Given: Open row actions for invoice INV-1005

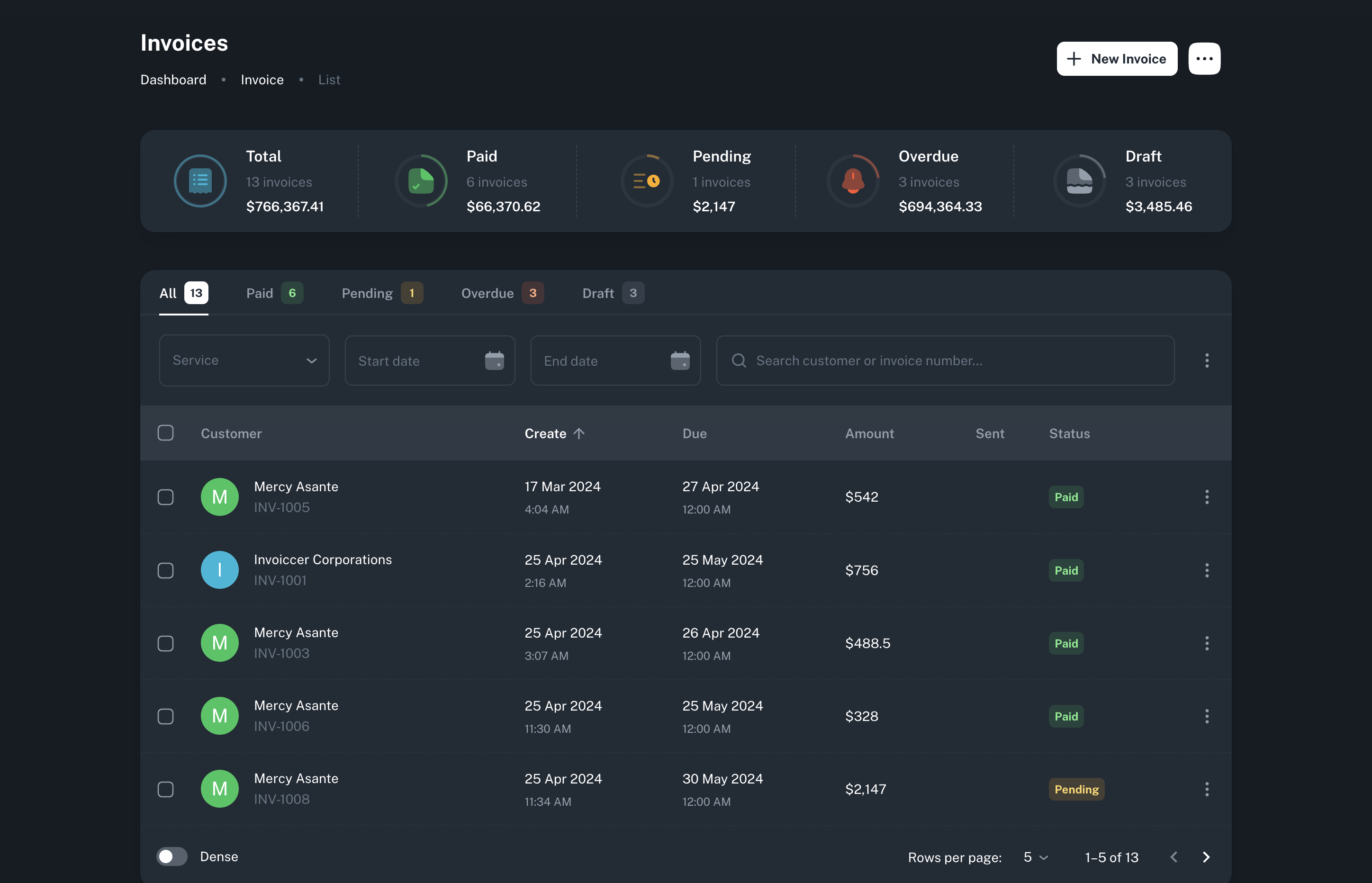Looking at the screenshot, I should (x=1207, y=497).
